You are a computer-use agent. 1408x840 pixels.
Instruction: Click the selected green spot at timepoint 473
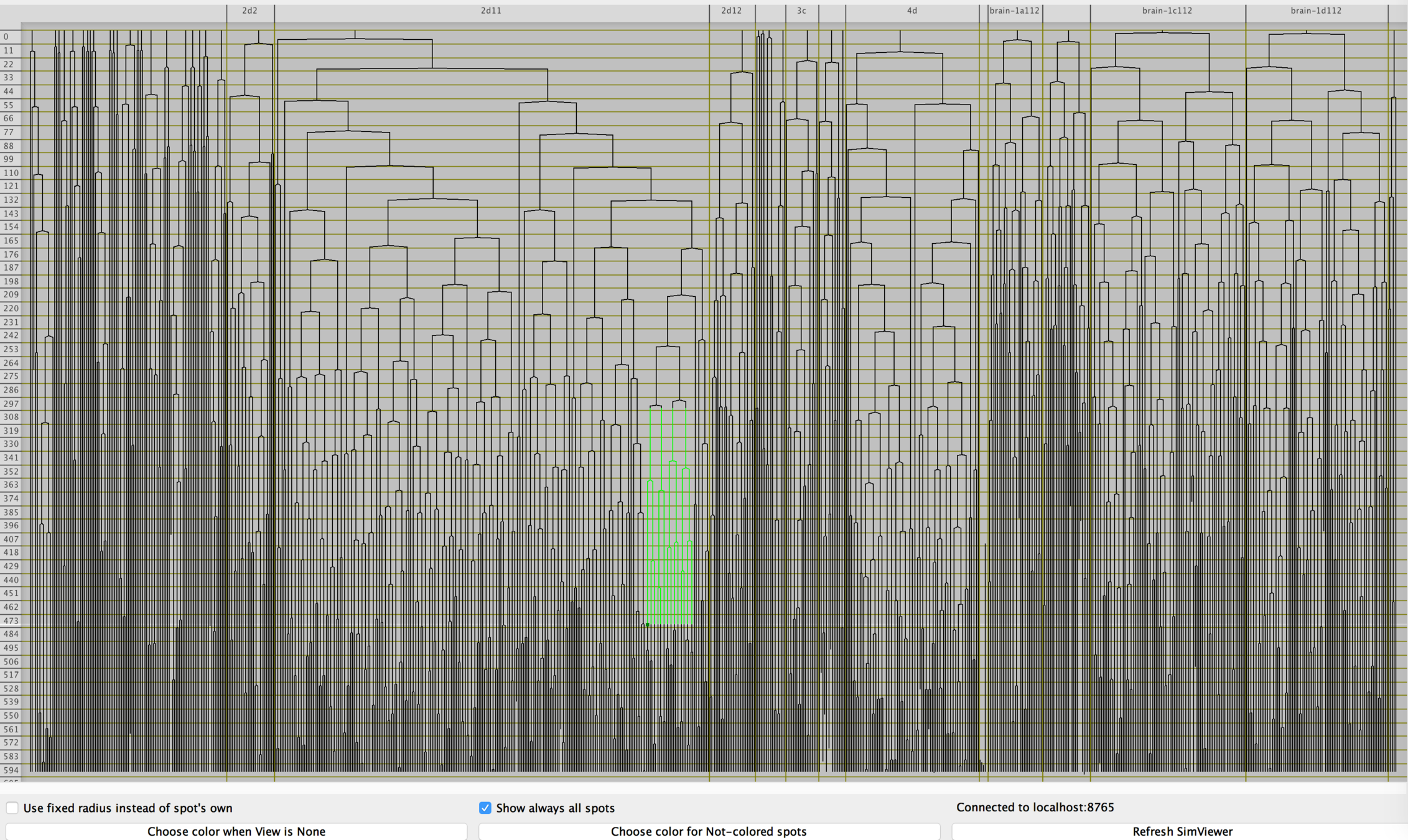tap(648, 624)
